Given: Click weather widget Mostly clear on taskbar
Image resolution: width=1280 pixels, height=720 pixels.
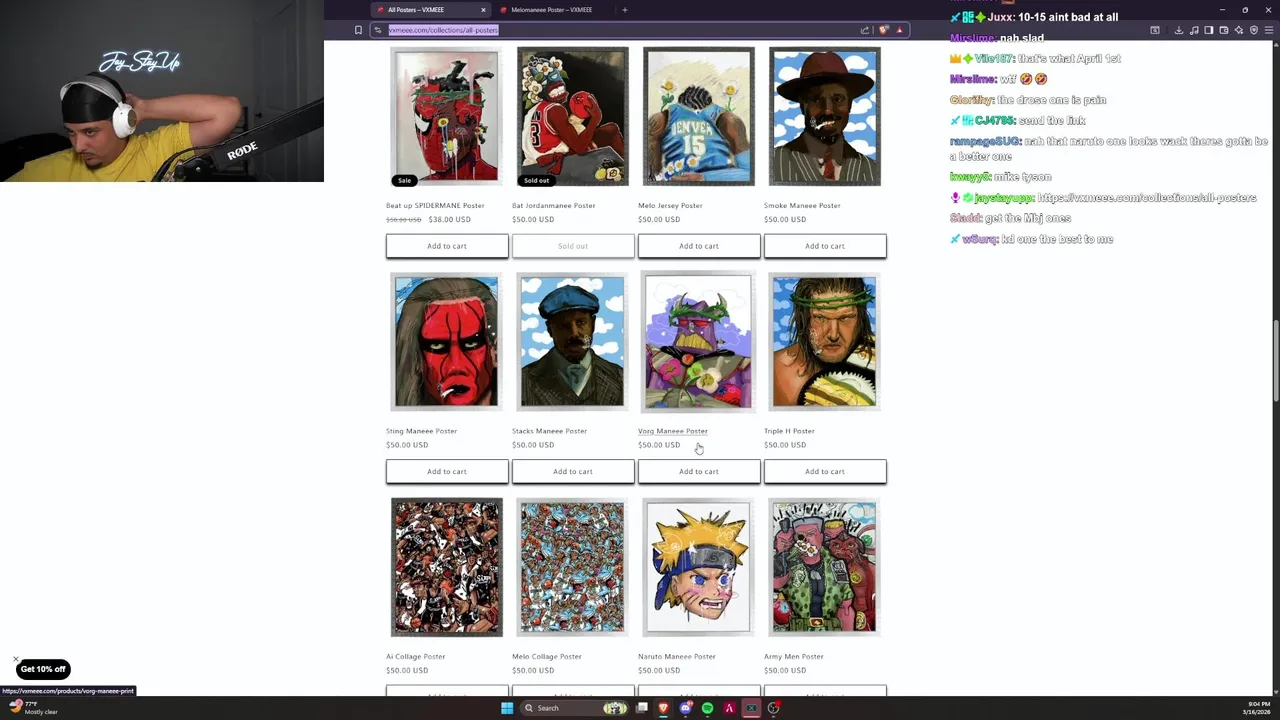Looking at the screenshot, I should tap(32, 708).
